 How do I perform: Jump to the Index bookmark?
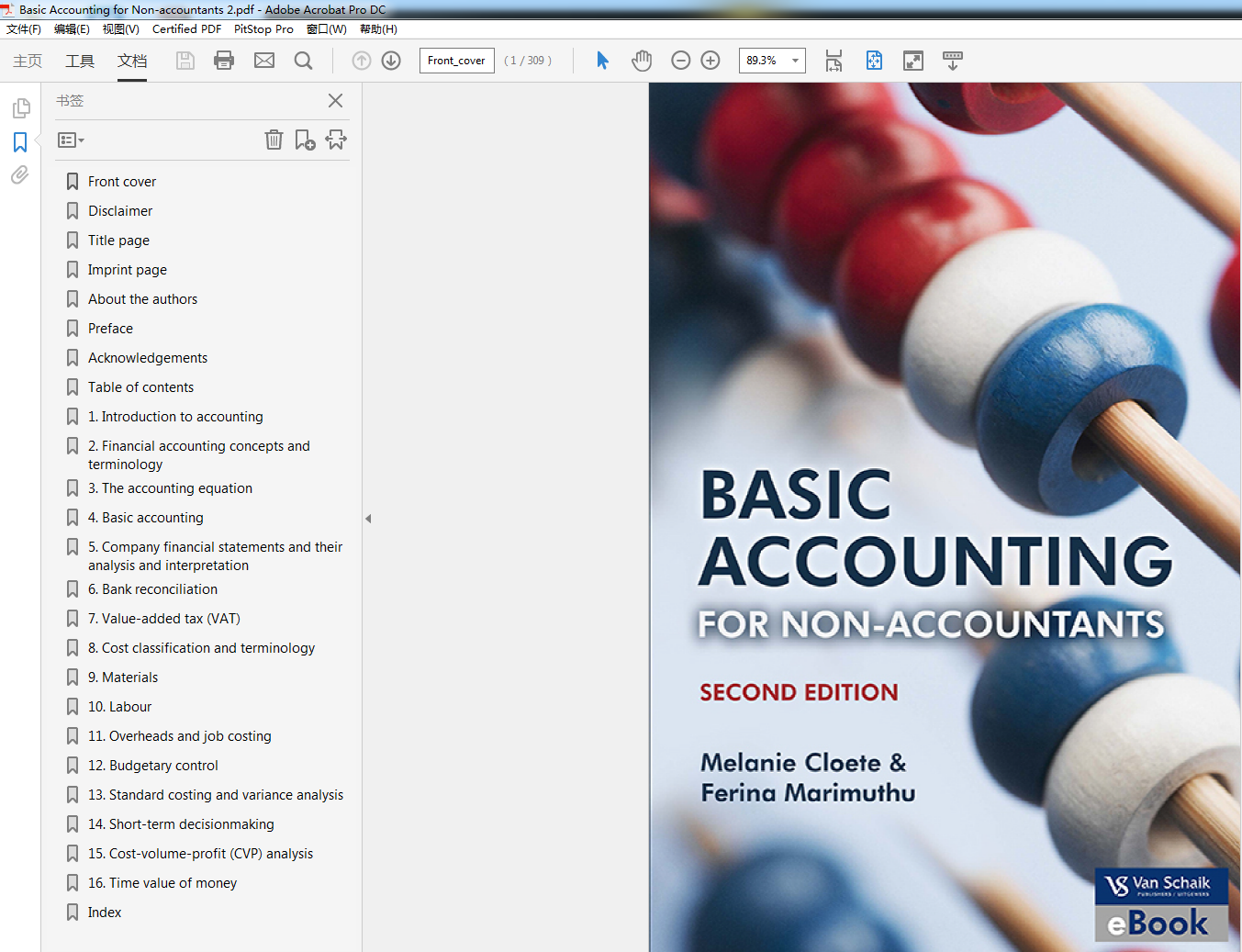[105, 913]
